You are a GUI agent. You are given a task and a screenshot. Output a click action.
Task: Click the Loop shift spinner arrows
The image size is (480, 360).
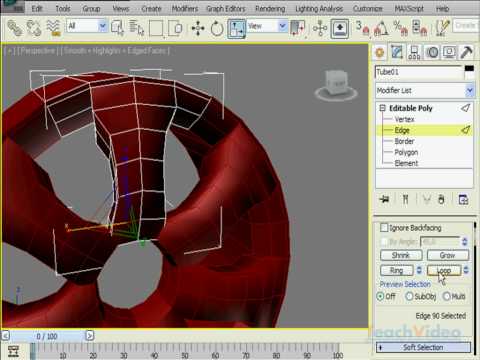click(466, 270)
